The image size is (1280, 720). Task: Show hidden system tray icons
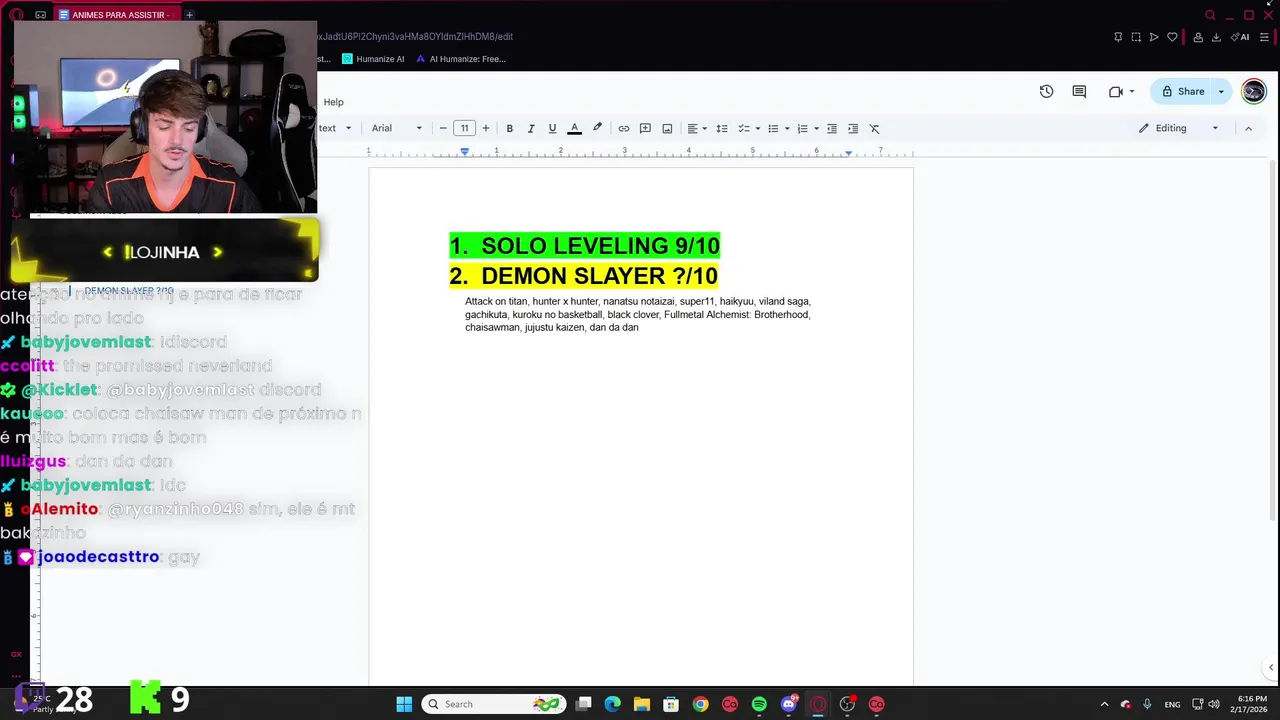click(x=1104, y=704)
